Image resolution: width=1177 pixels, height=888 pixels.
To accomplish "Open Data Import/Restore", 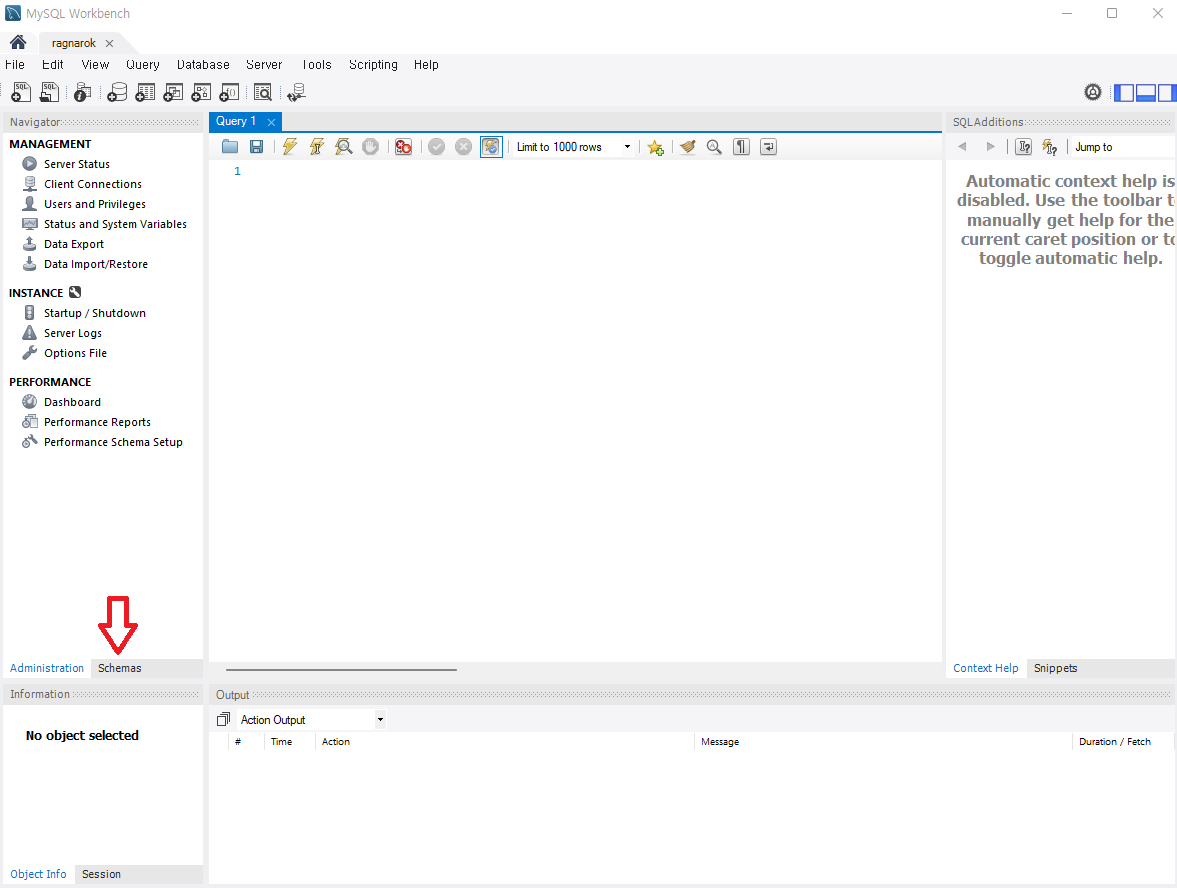I will (95, 264).
